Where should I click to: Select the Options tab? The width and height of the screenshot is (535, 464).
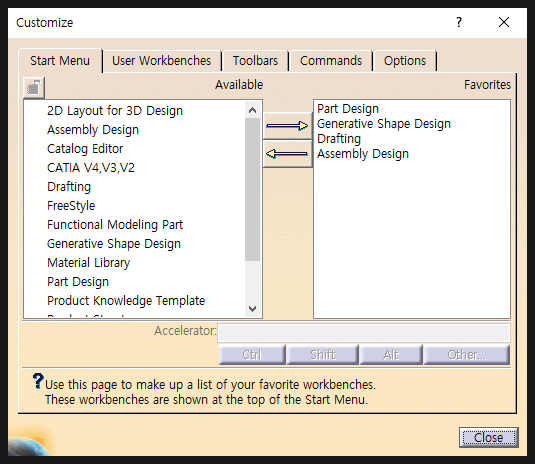(405, 61)
